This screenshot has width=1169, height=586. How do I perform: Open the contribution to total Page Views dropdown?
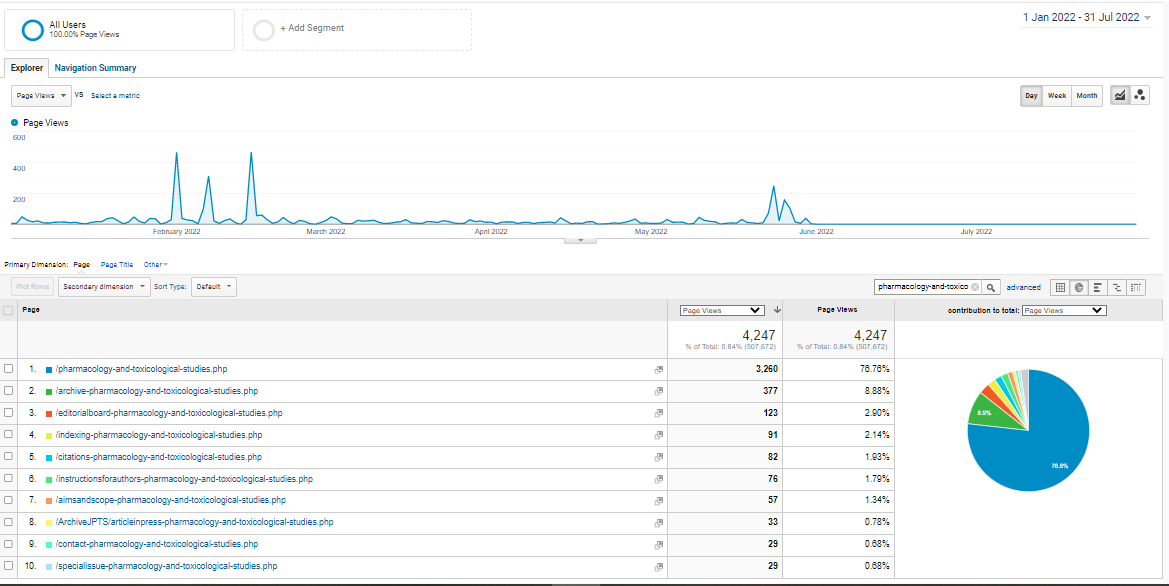(1064, 310)
